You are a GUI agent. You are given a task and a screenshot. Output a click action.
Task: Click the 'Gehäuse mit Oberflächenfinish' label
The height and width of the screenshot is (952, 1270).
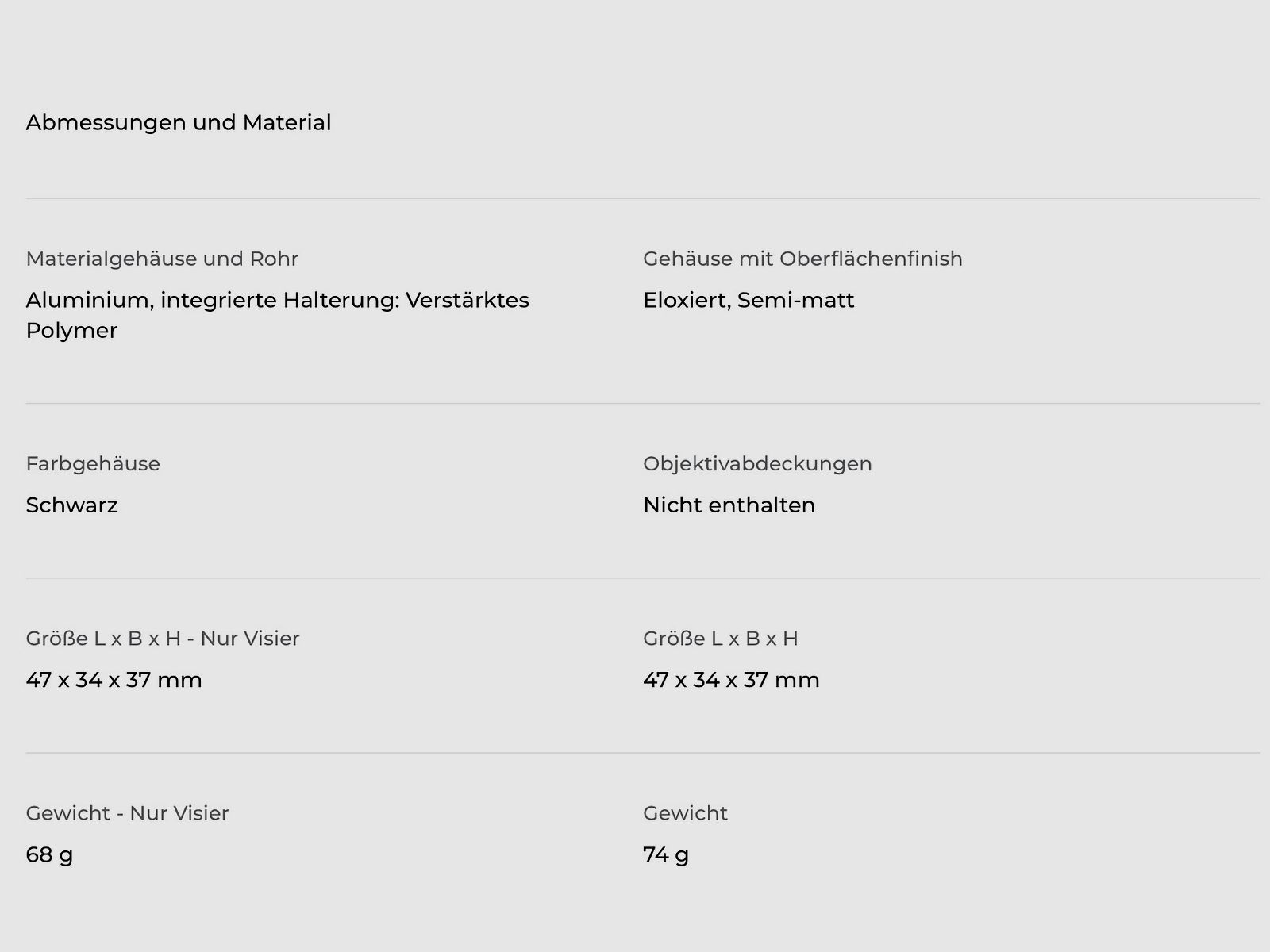[802, 259]
